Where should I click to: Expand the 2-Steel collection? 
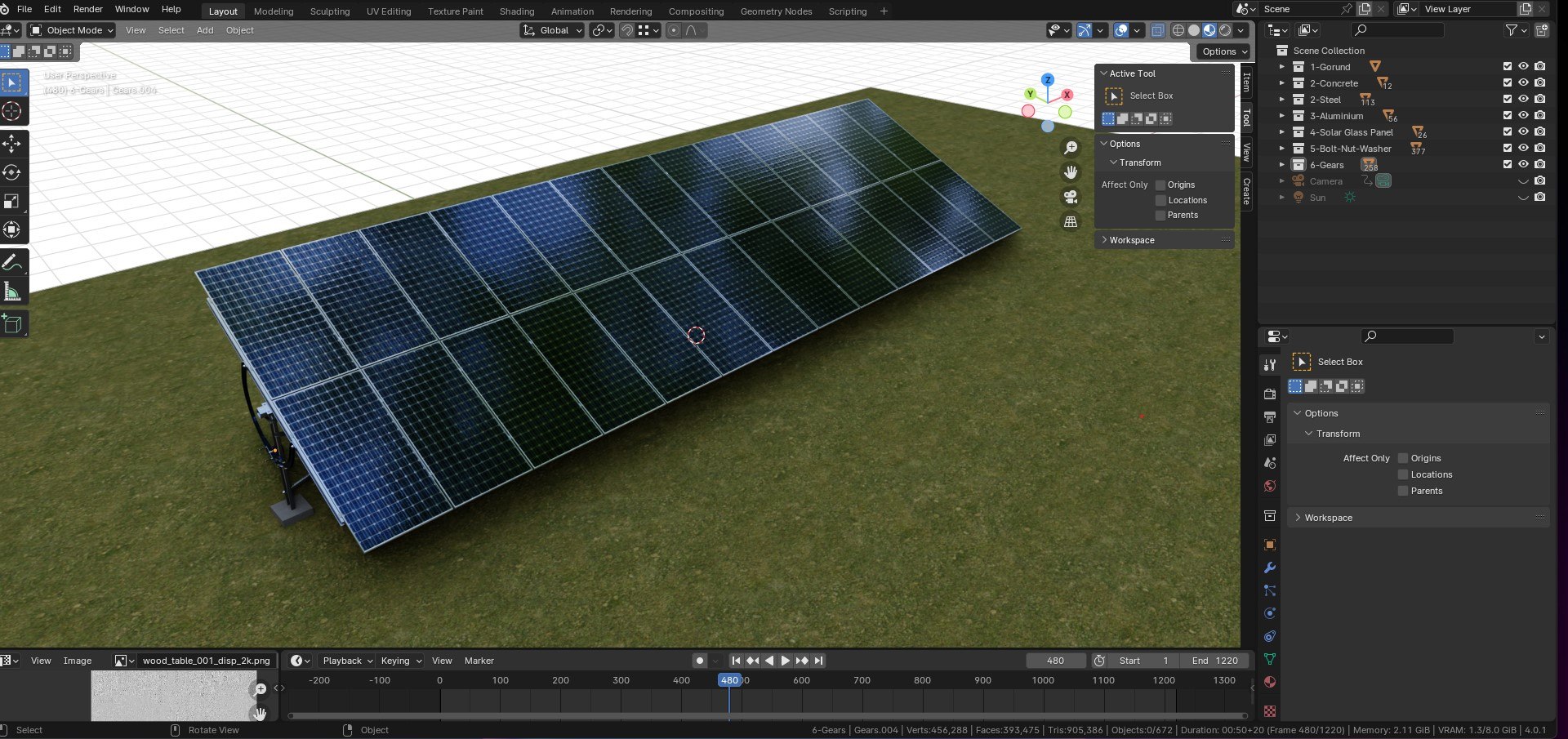(x=1282, y=100)
